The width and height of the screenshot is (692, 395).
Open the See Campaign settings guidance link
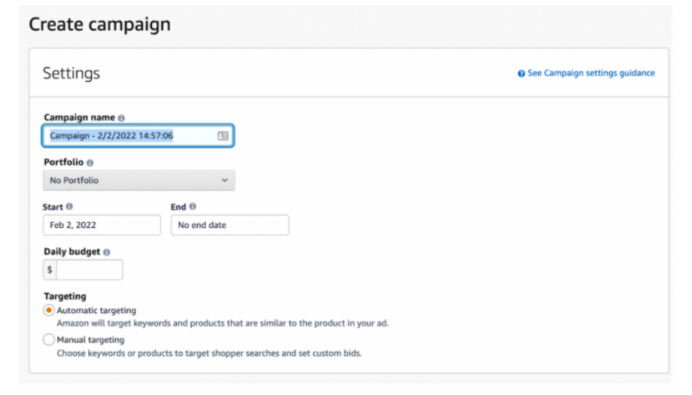click(x=591, y=73)
